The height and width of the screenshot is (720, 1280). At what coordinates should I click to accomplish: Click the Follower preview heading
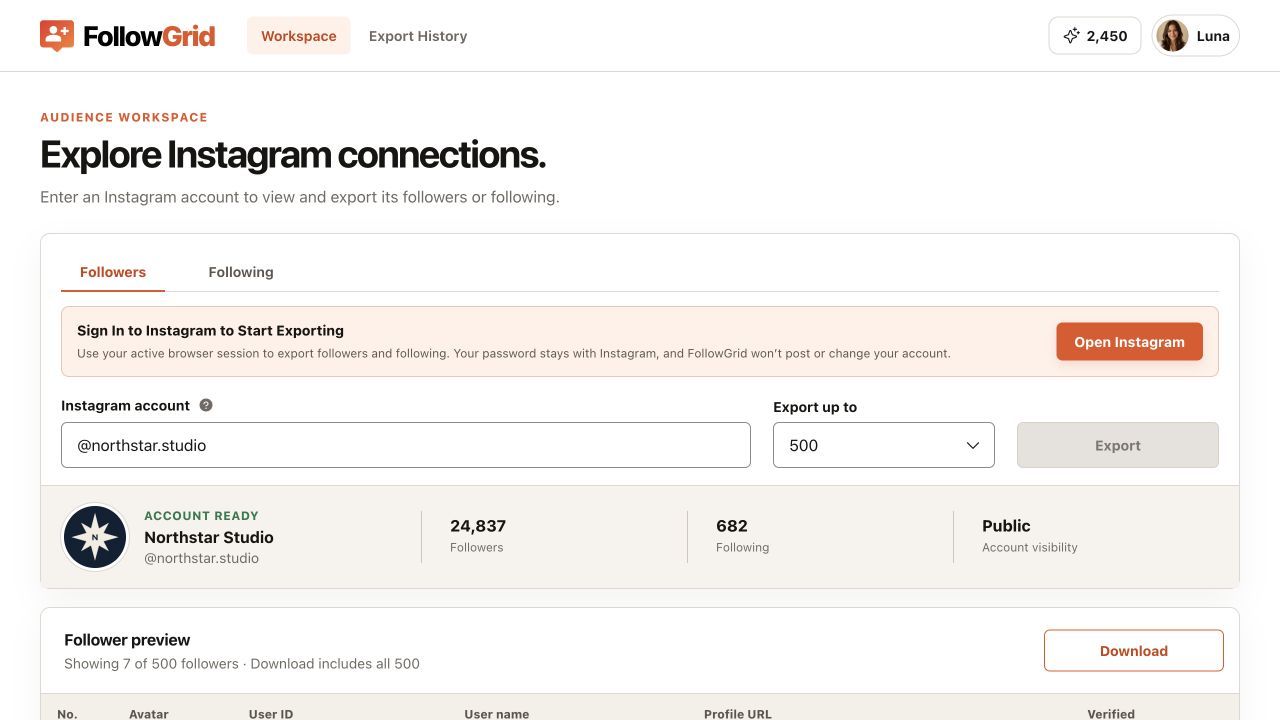(x=127, y=640)
